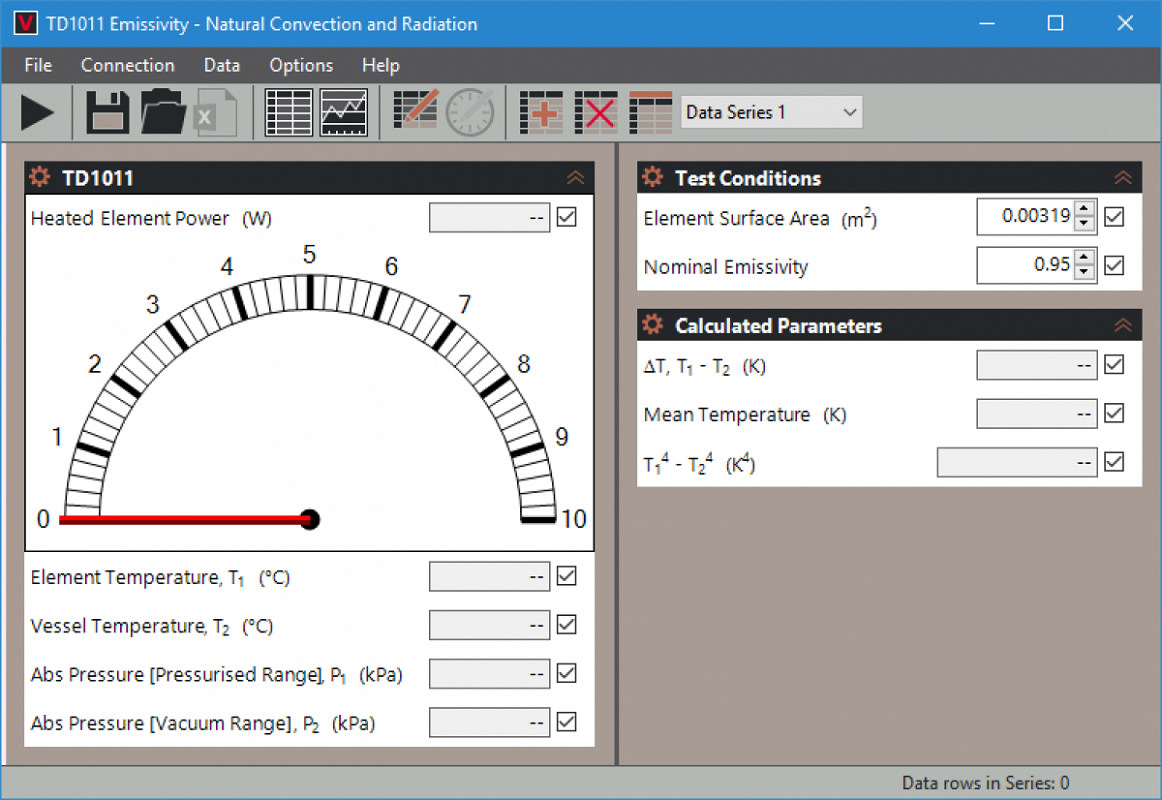The height and width of the screenshot is (800, 1162).
Task: Collapse the TD1011 panel
Action: click(576, 178)
